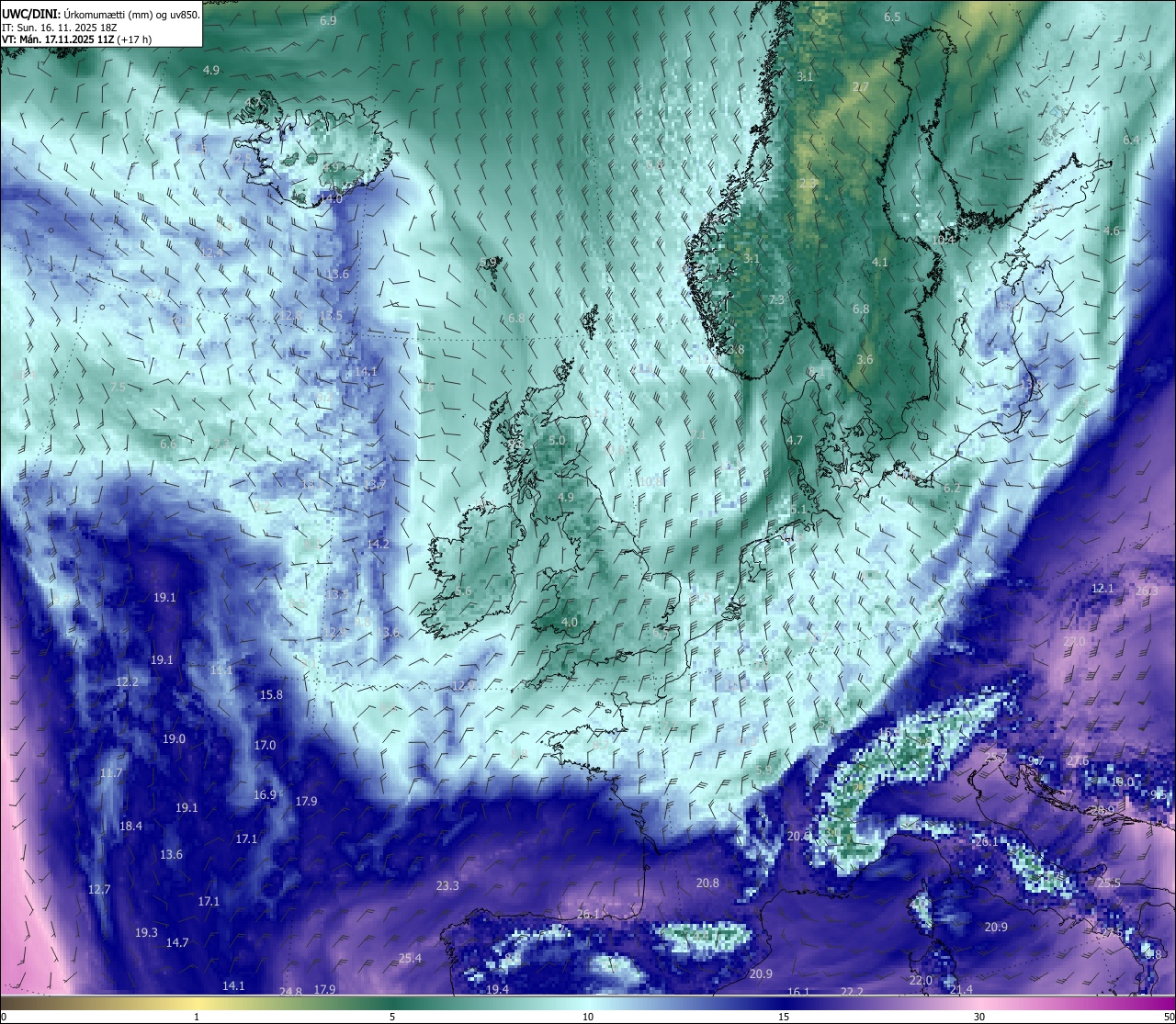Screen dimensions: 1176x1024
Task: Click the 4.6 value label
Action: tap(1112, 231)
